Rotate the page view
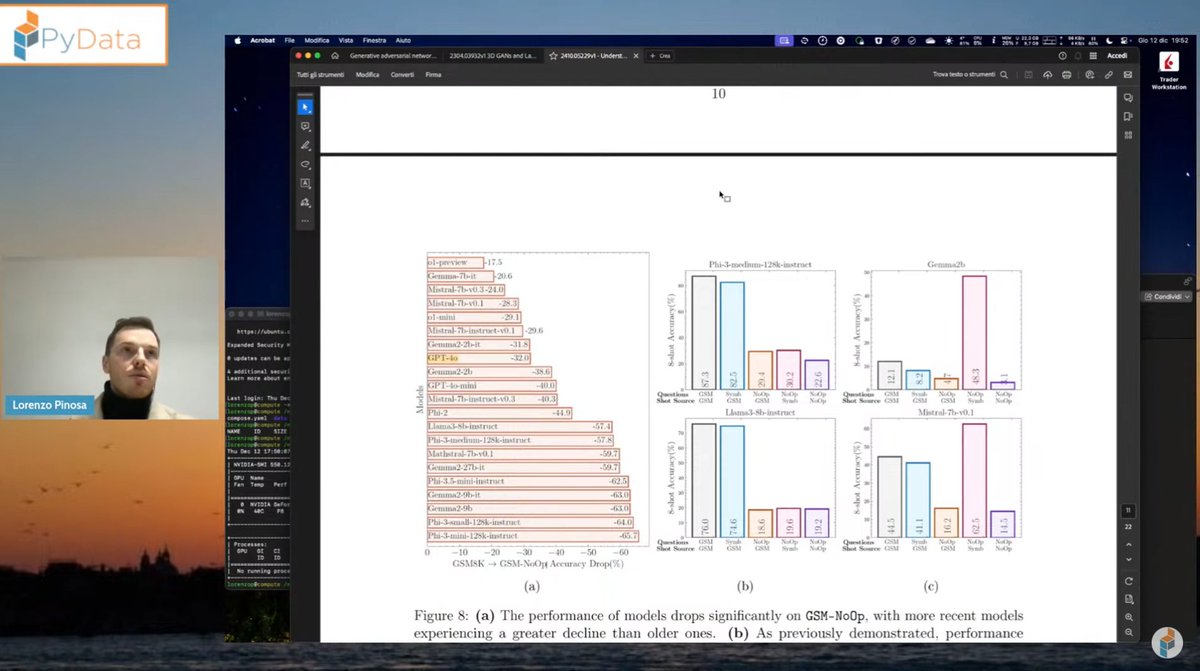This screenshot has width=1200, height=671. (1128, 581)
